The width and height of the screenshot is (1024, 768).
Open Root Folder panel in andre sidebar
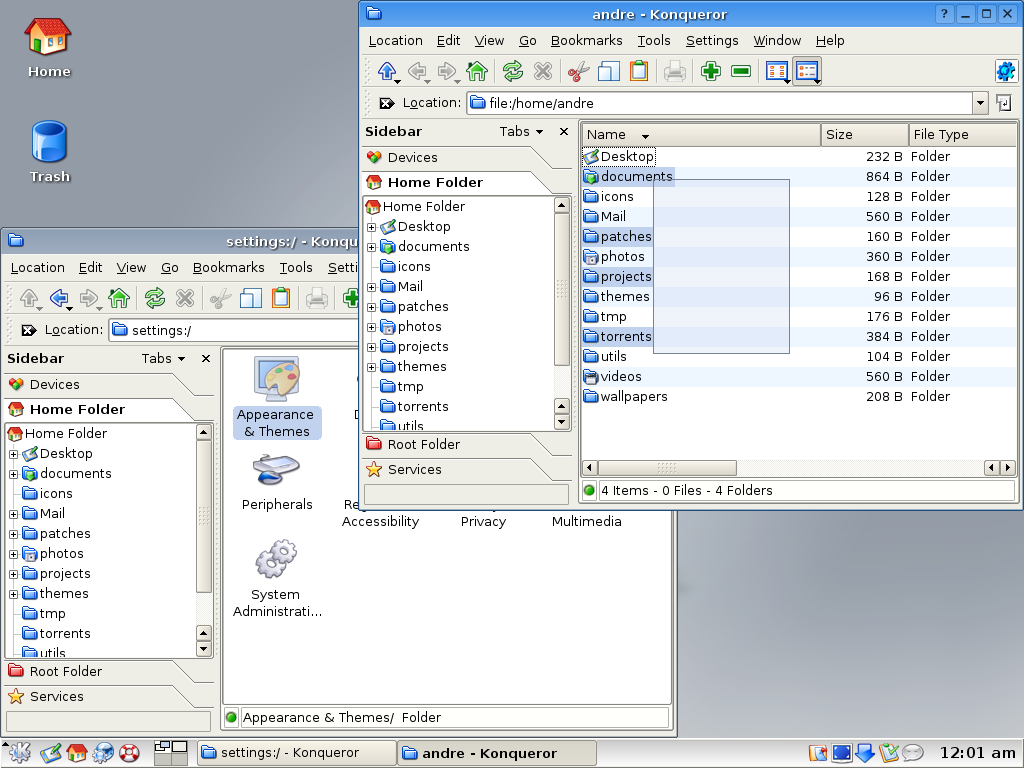point(457,444)
